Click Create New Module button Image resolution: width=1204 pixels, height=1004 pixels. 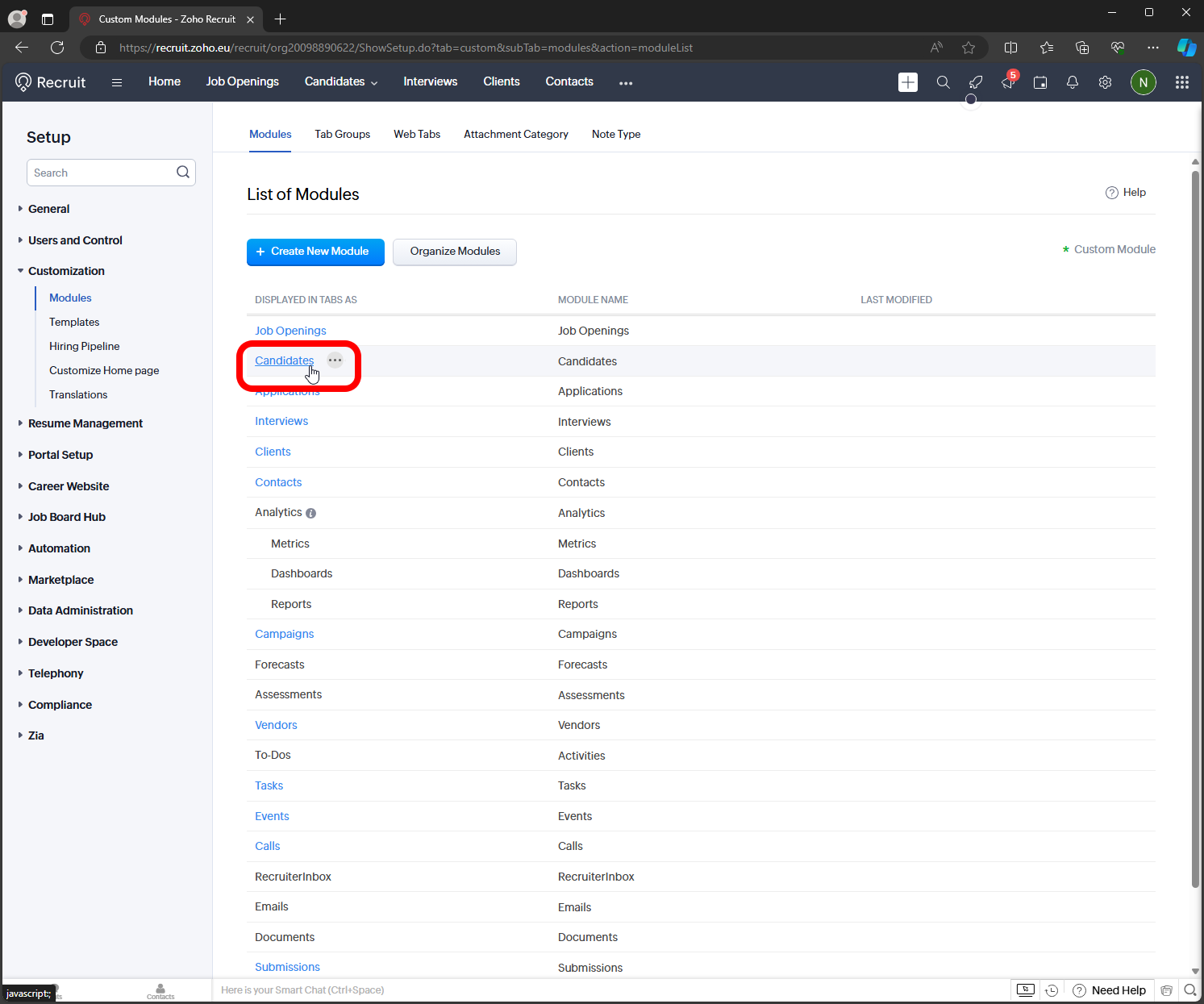(315, 252)
